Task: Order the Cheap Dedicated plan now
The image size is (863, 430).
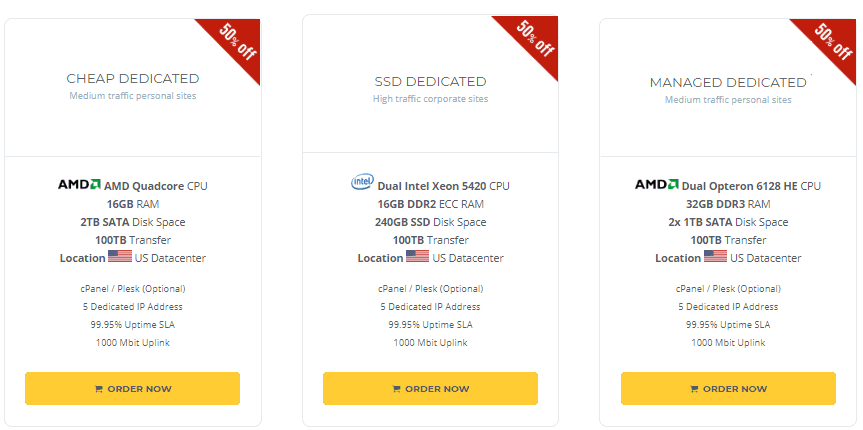Action: pyautogui.click(x=132, y=389)
